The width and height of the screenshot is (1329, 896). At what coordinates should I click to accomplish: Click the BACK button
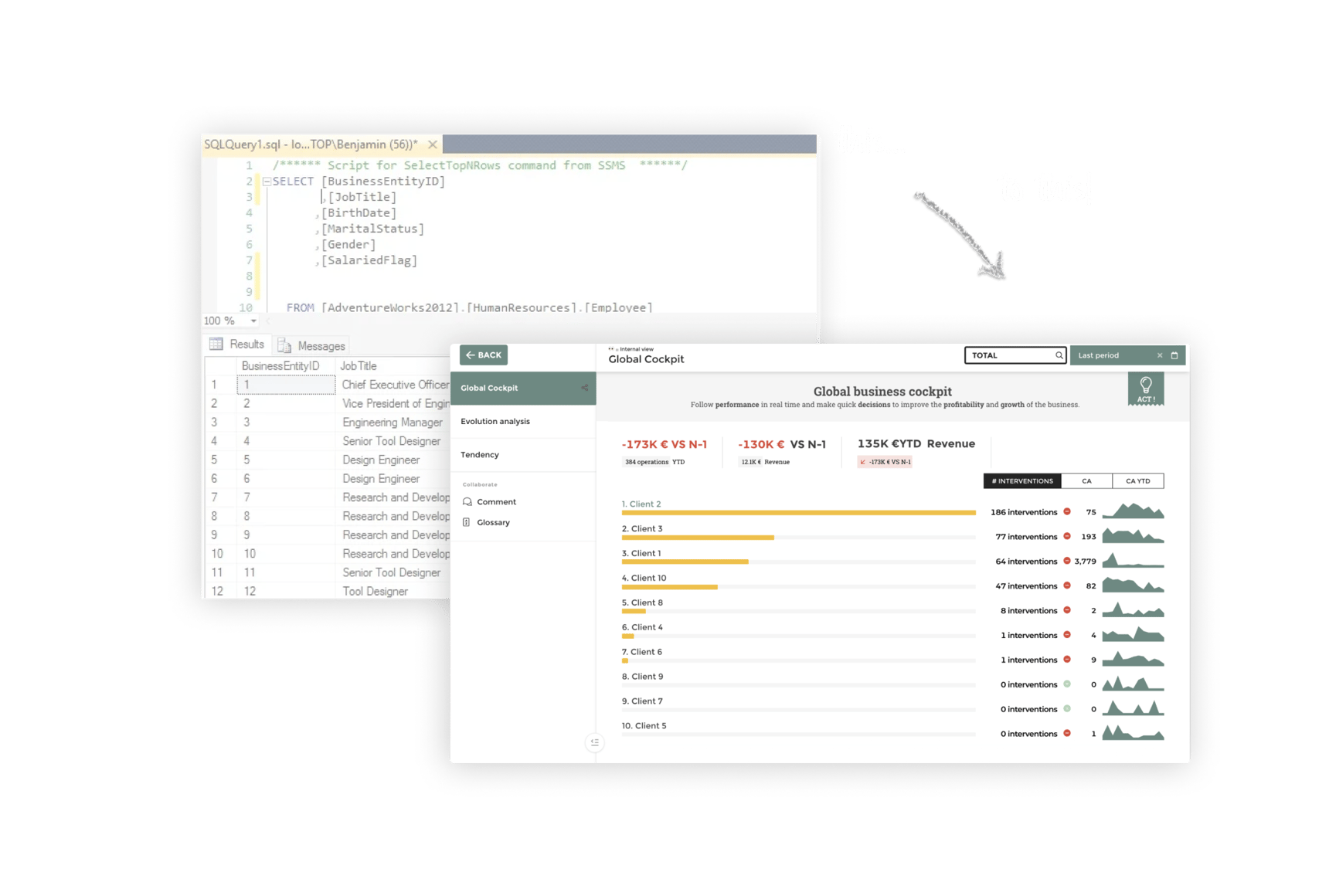click(484, 355)
